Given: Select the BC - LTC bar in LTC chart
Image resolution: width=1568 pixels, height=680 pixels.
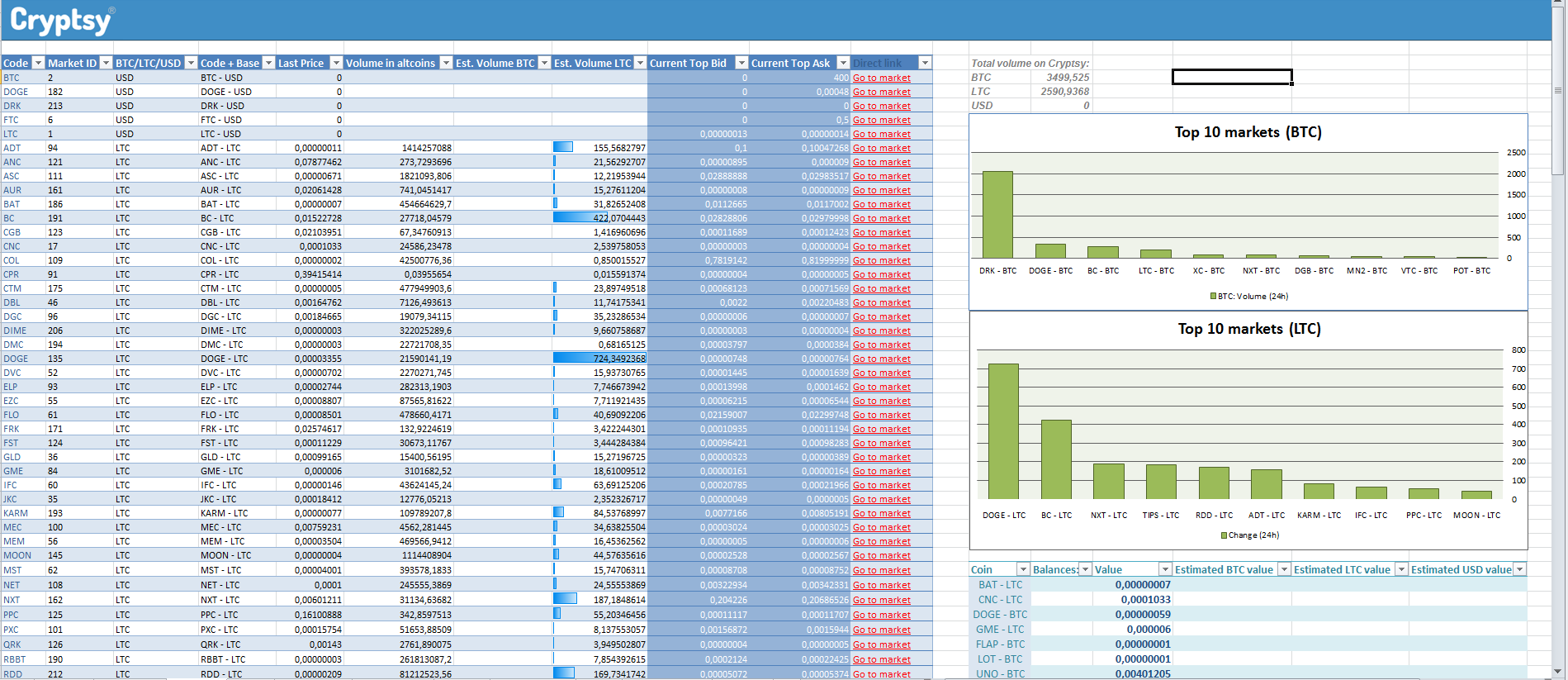Looking at the screenshot, I should coord(1056,459).
